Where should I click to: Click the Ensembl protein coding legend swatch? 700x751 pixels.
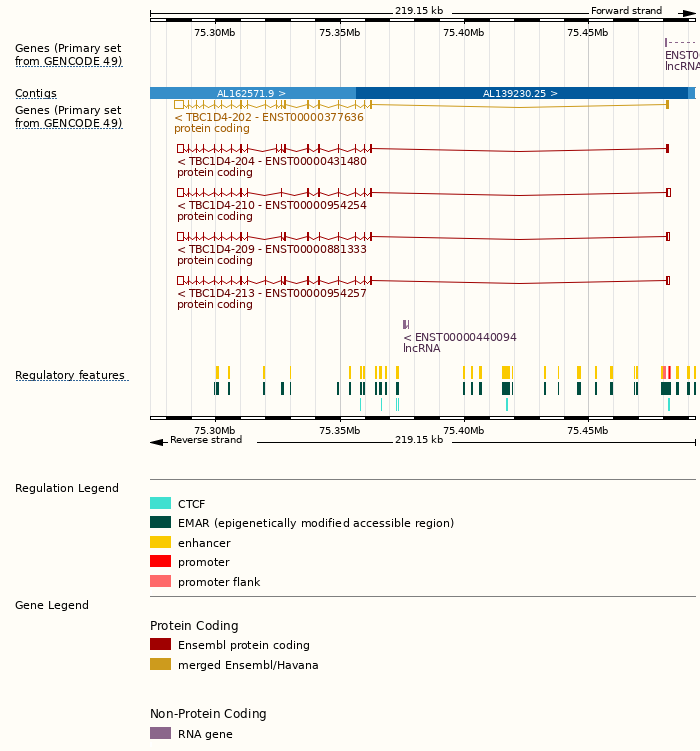(160, 645)
